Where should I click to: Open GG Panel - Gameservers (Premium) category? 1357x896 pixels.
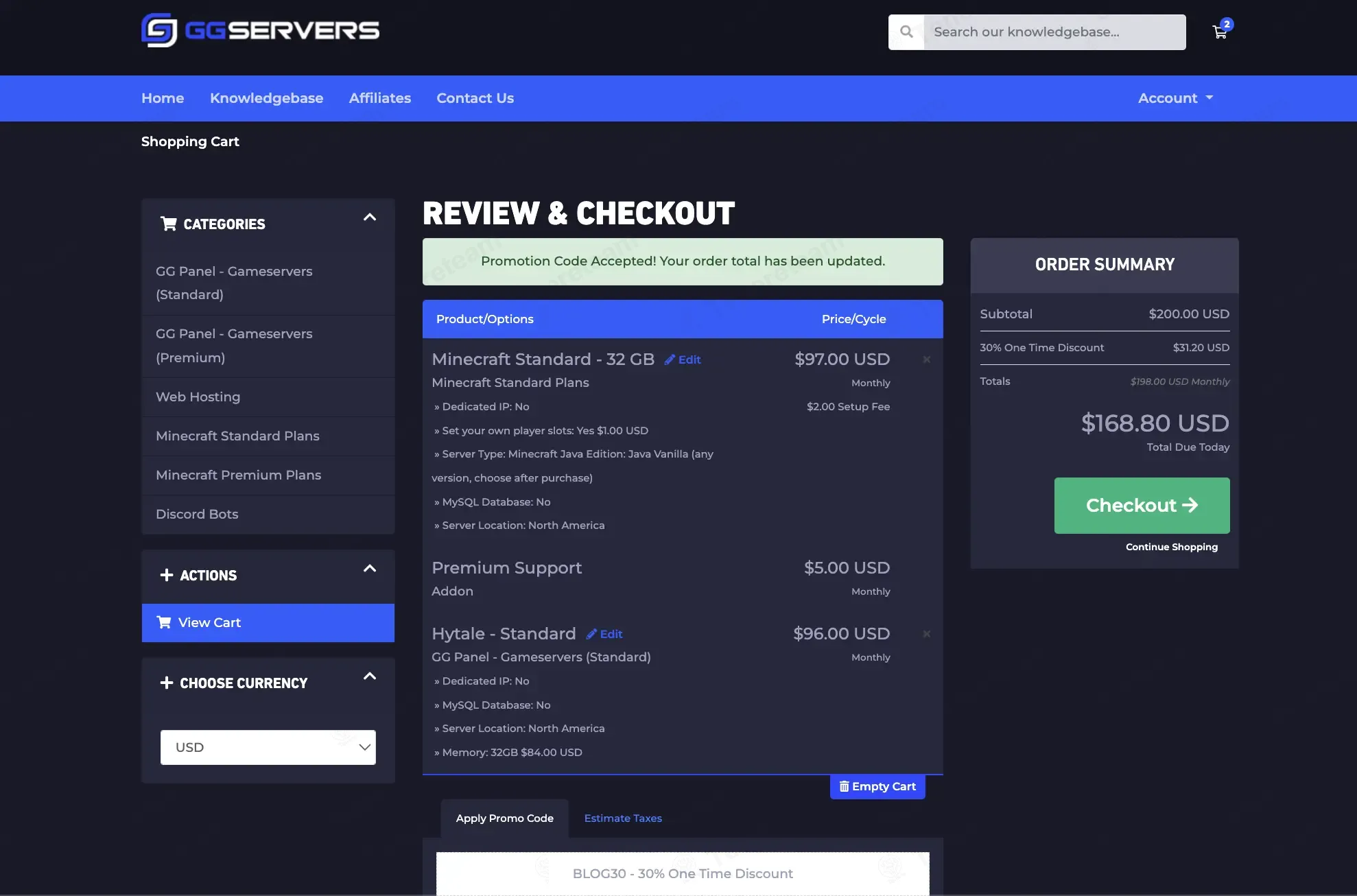[x=268, y=346]
